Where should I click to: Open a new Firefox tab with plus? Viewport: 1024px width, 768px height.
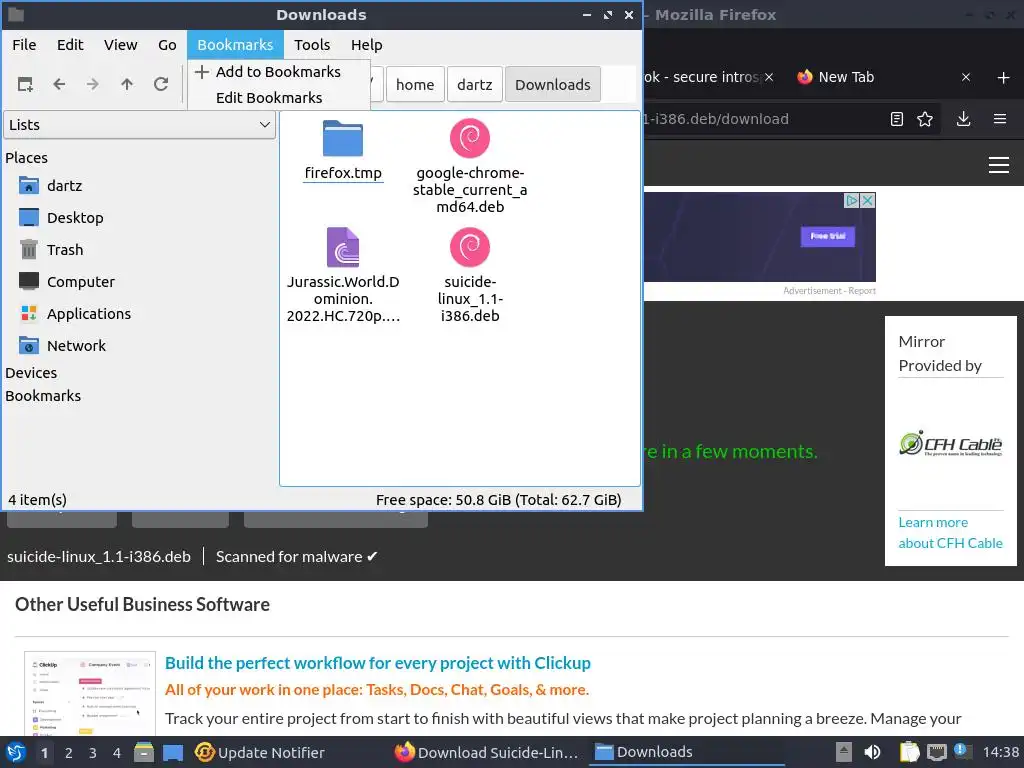1004,78
